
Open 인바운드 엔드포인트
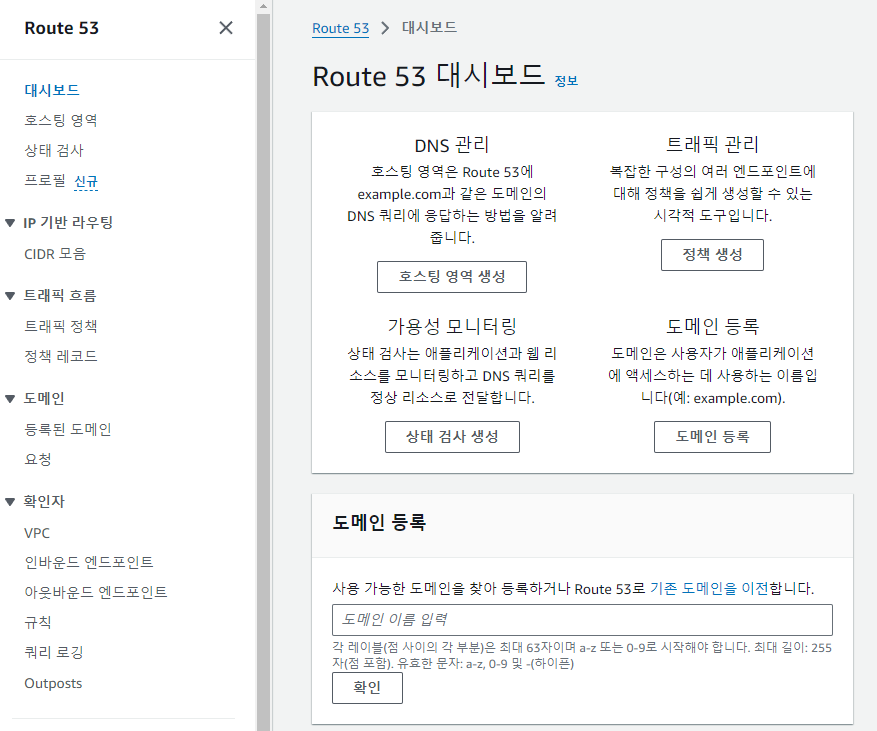89,562
